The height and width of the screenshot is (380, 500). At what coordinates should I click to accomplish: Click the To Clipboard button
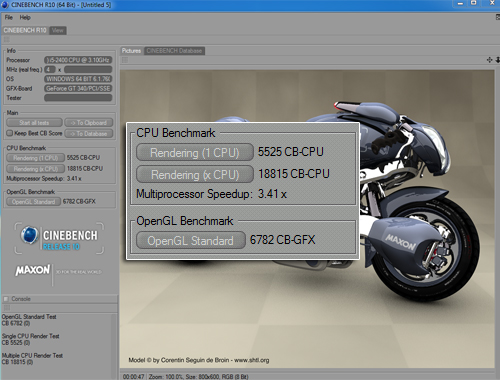pyautogui.click(x=89, y=123)
